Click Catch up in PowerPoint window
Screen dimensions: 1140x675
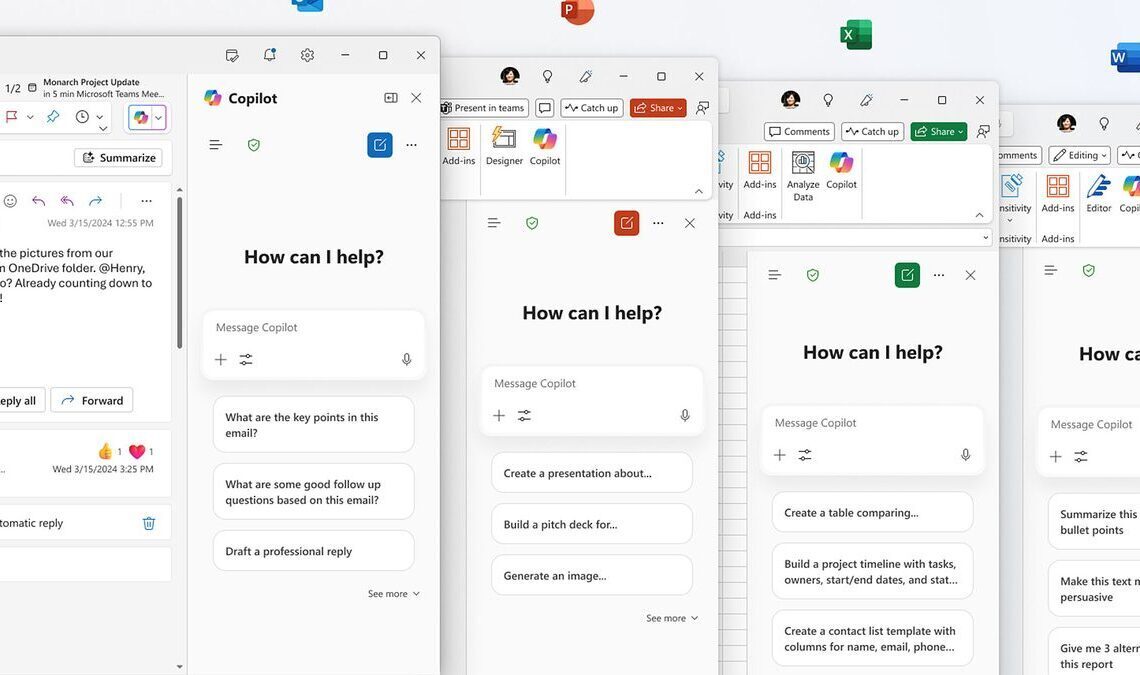tap(592, 108)
